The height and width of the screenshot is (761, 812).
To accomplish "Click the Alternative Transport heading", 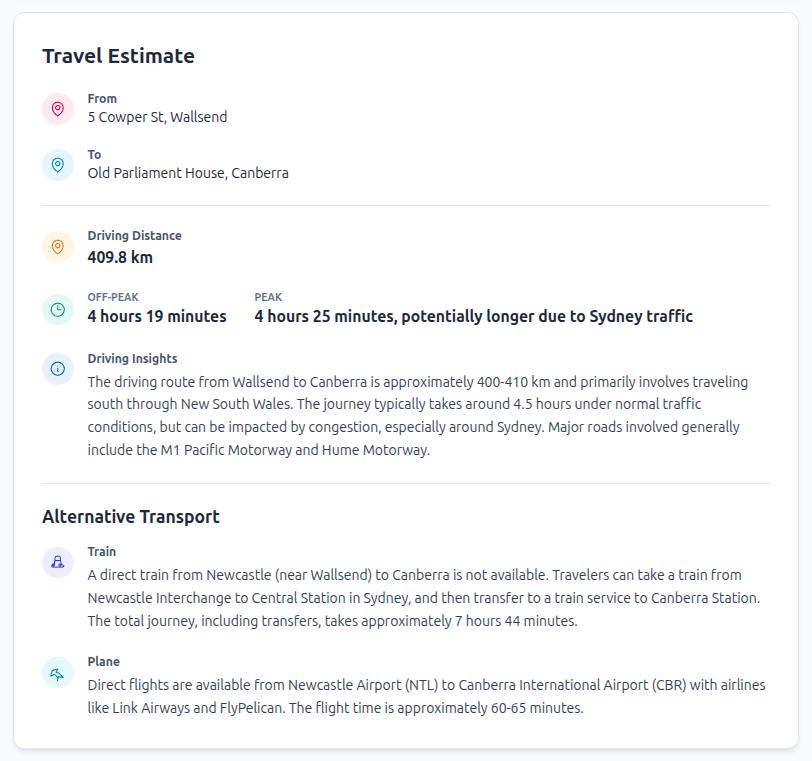I will click(131, 517).
